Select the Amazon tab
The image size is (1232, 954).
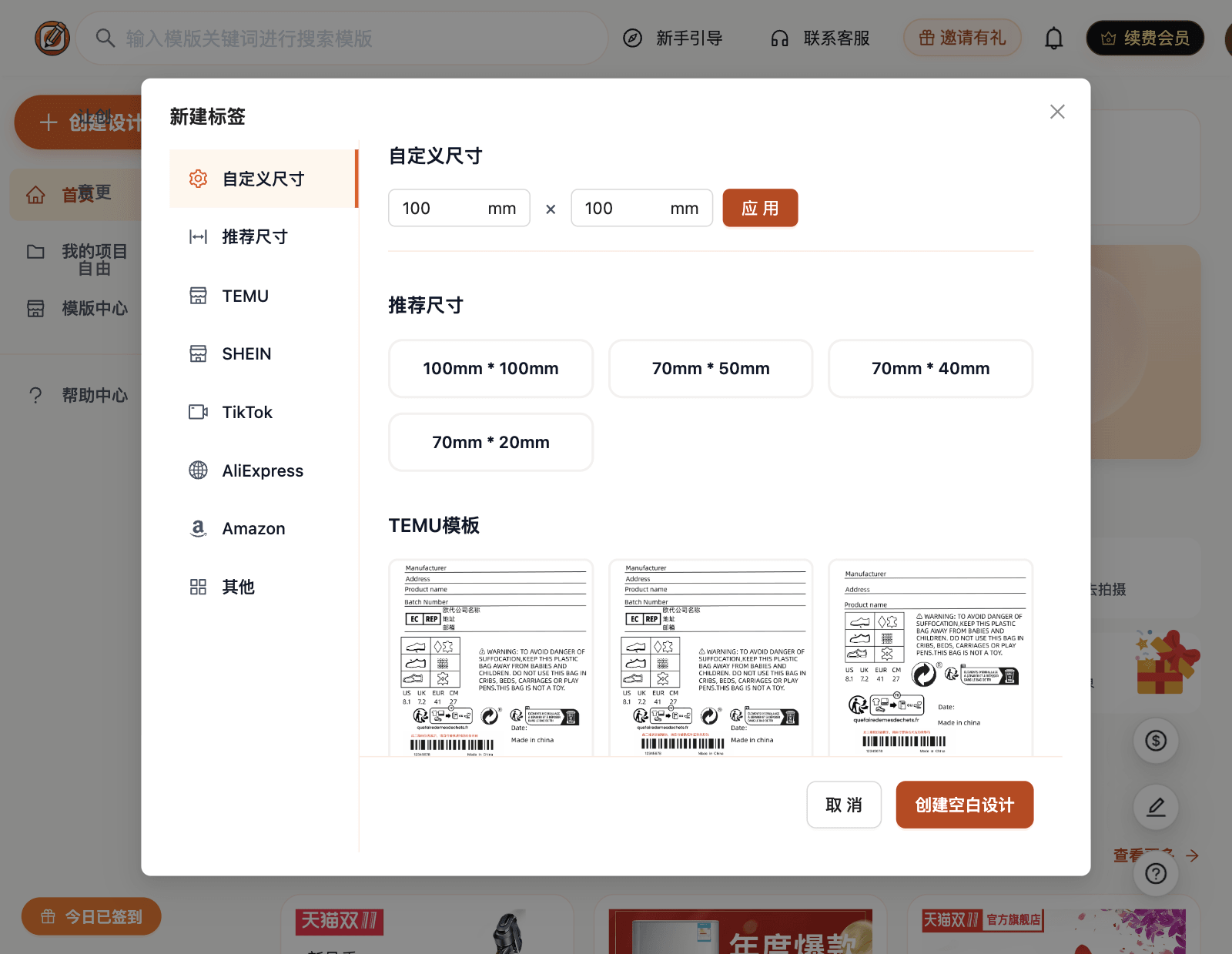pyautogui.click(x=264, y=528)
